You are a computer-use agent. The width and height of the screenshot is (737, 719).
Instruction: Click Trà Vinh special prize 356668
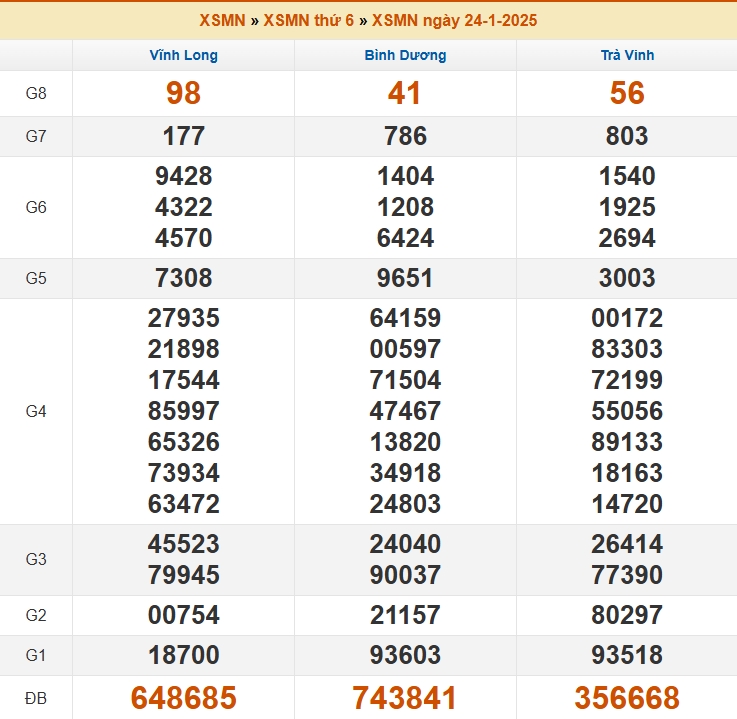[627, 698]
